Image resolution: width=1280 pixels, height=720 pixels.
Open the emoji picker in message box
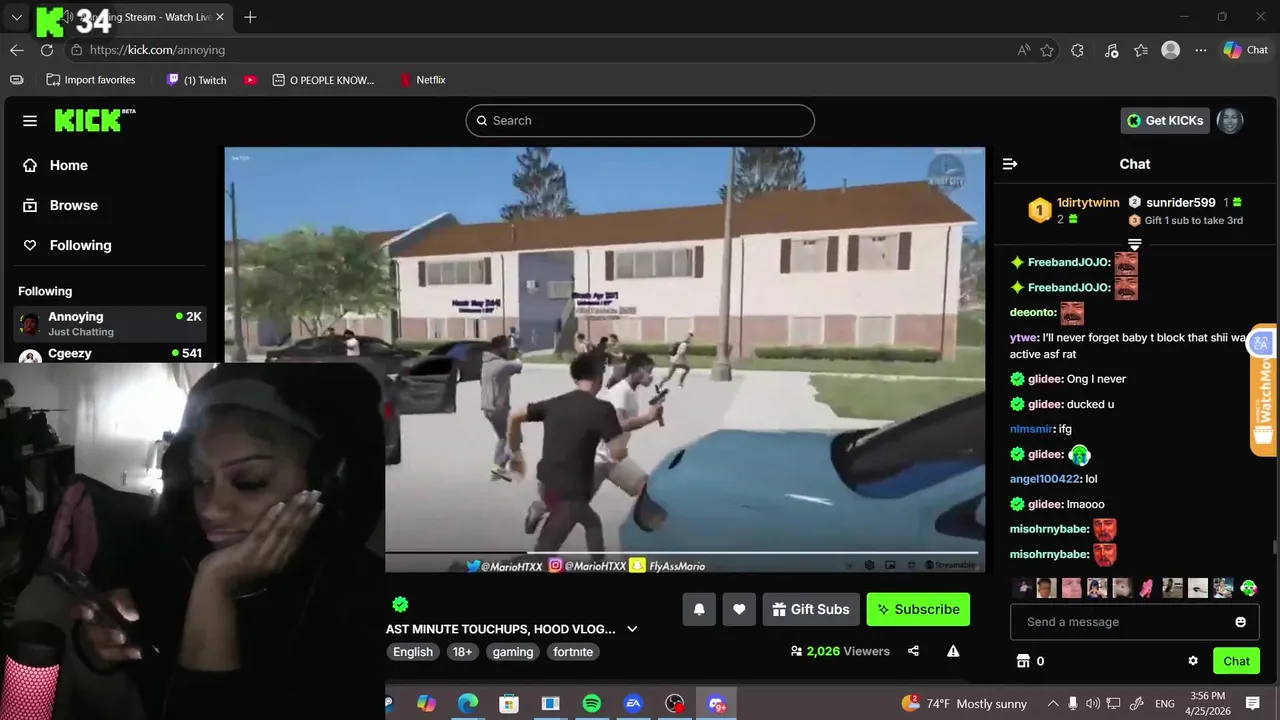point(1241,622)
